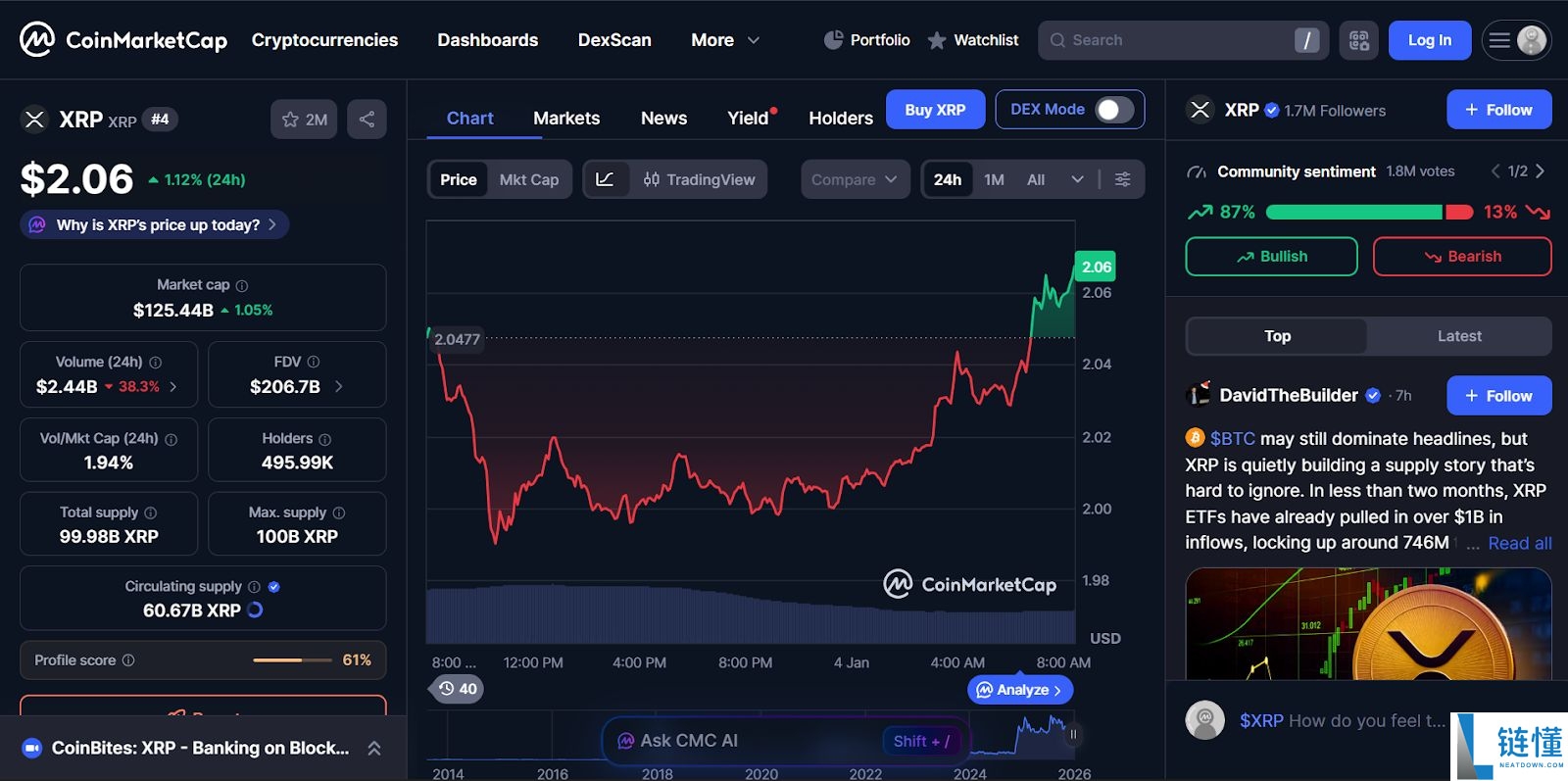Click the FDV info icon
Screen dimensions: 1568x781
314,363
